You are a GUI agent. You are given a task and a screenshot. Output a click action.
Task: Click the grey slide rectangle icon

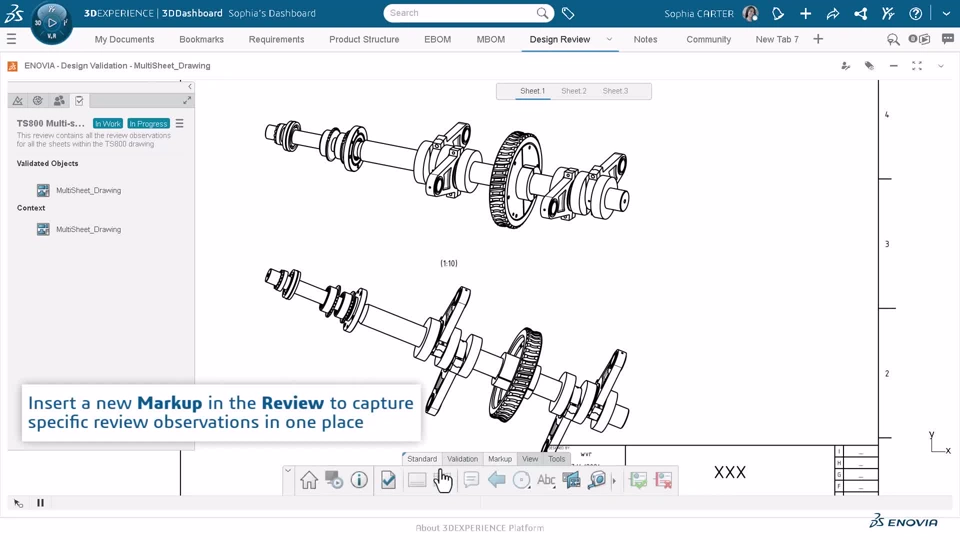click(417, 481)
